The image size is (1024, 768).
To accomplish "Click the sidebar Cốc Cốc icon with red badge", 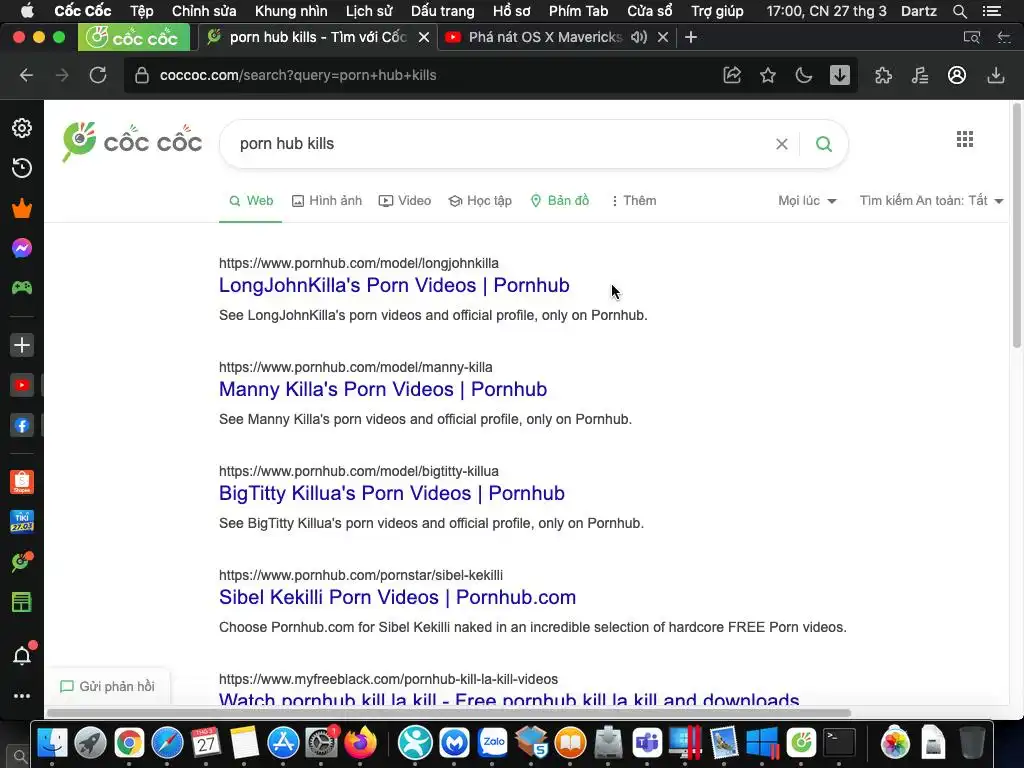I will [x=22, y=562].
